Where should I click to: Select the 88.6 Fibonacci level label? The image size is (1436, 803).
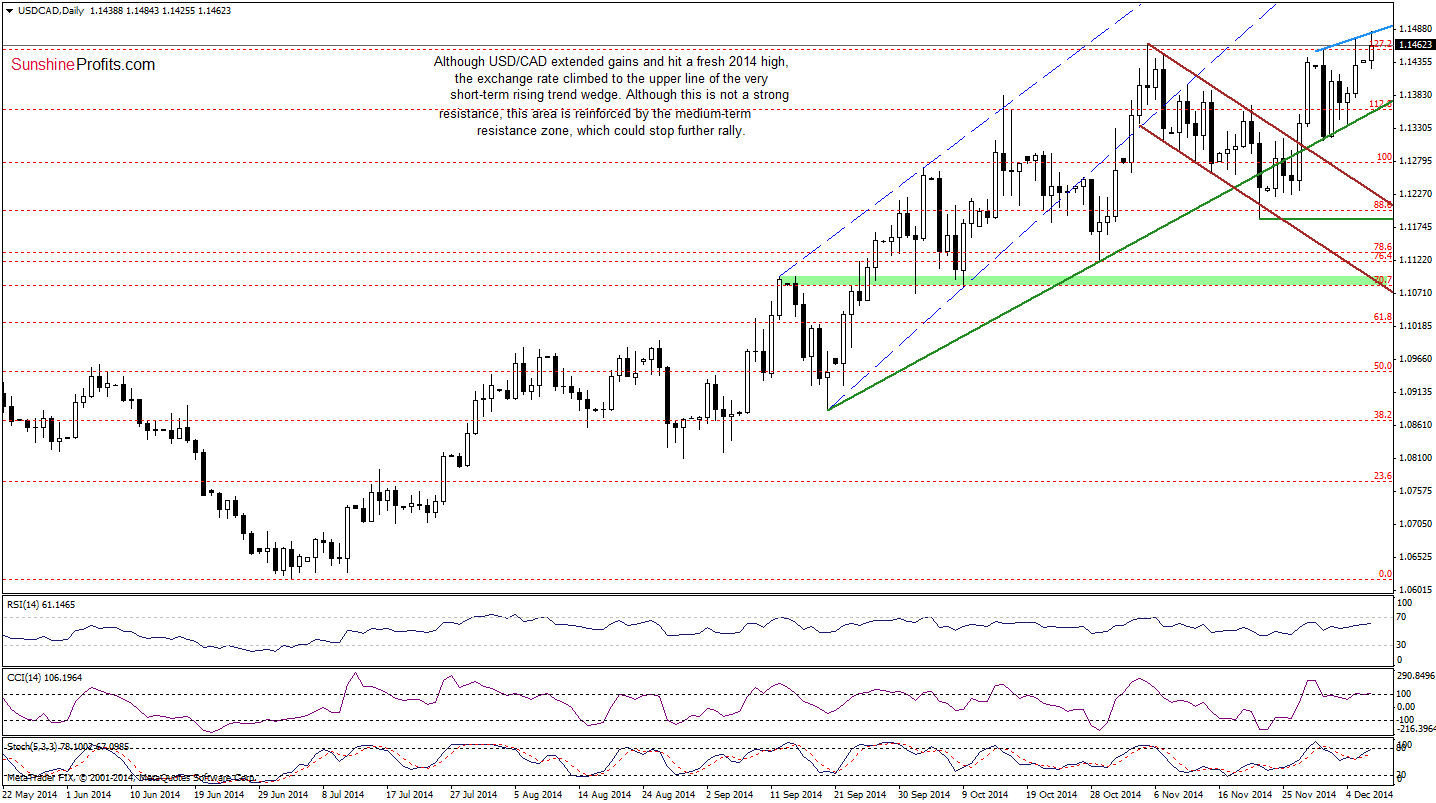click(1382, 205)
